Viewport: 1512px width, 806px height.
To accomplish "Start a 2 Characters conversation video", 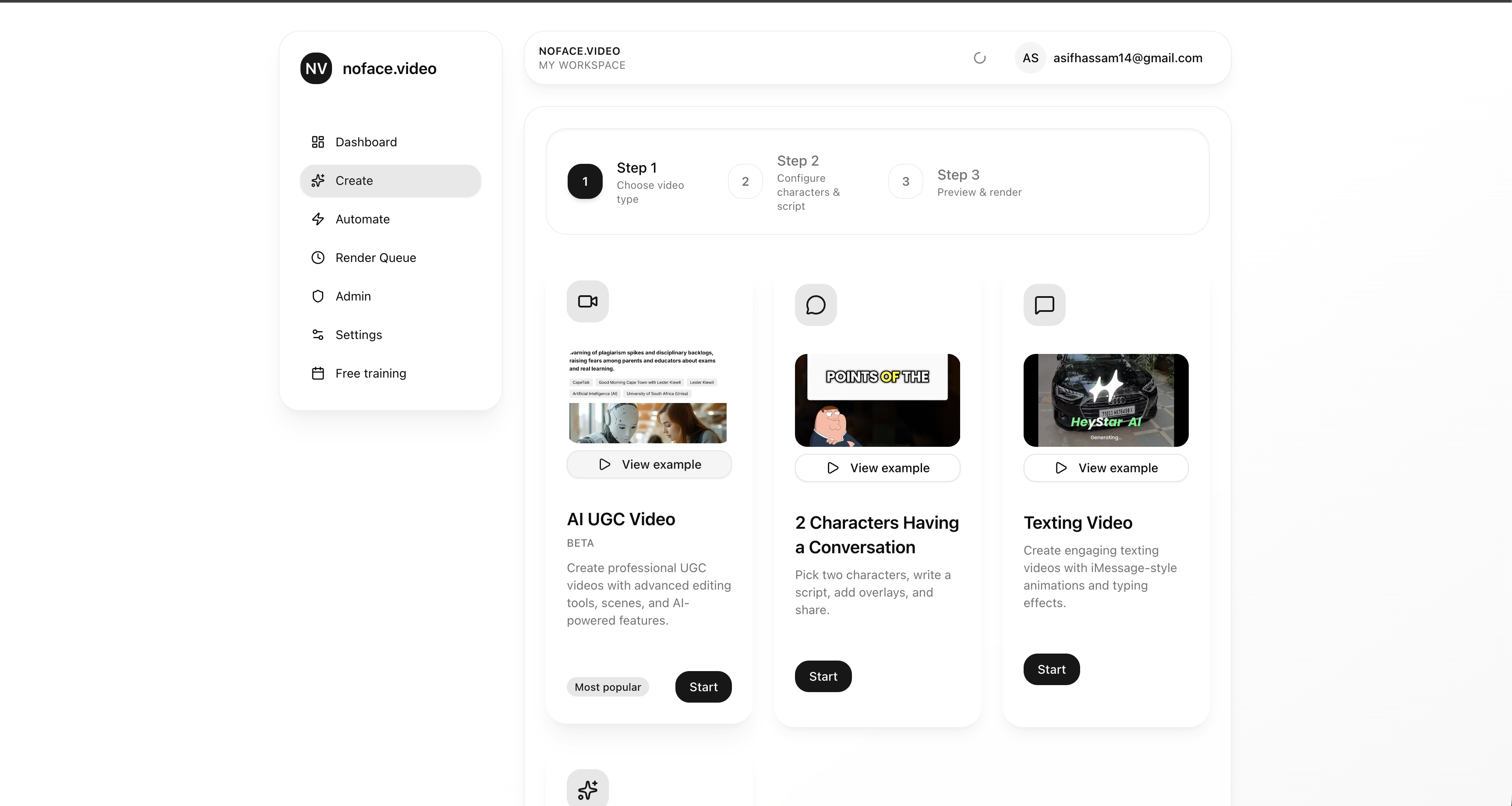I will pos(822,676).
